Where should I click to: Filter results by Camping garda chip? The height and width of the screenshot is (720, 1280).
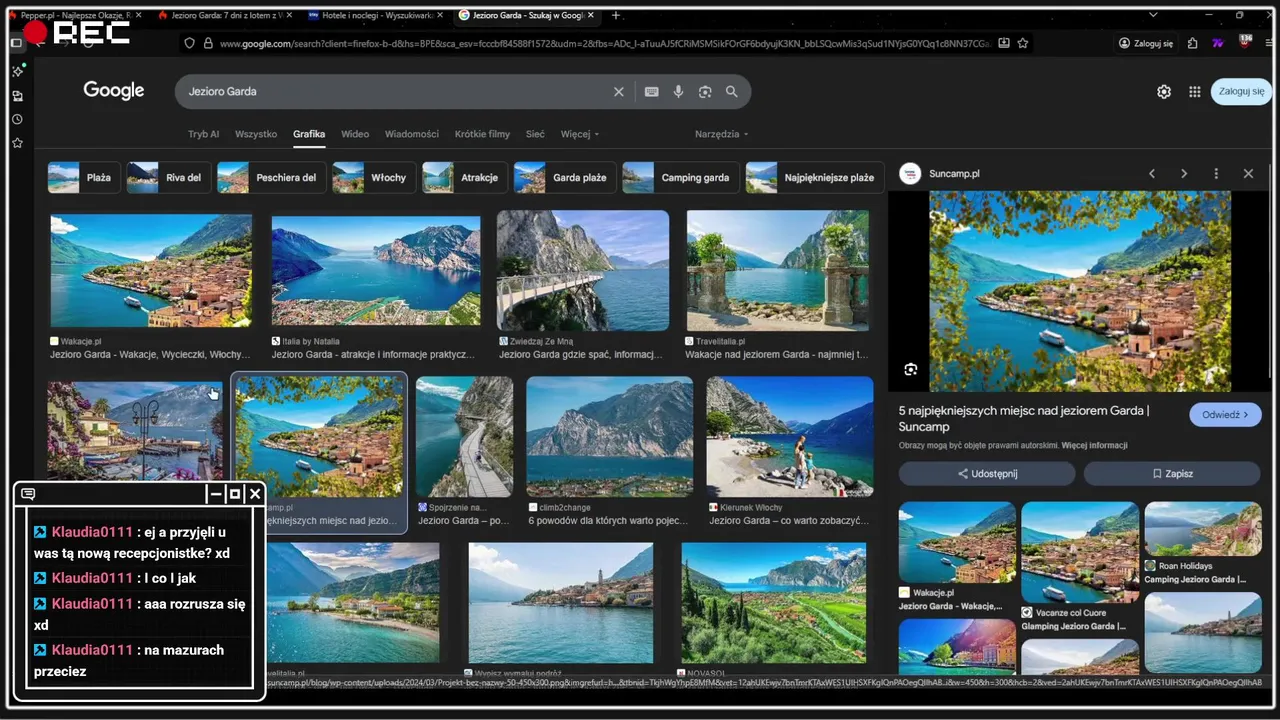click(x=681, y=177)
